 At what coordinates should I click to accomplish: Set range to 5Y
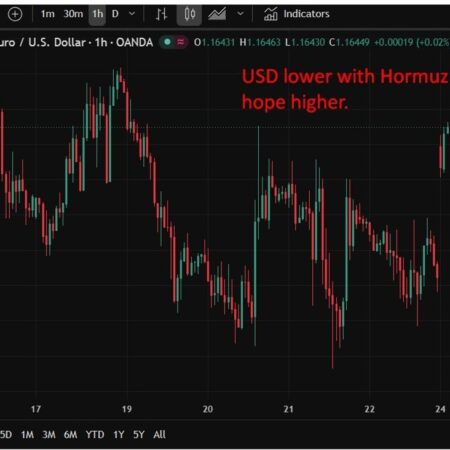click(139, 435)
